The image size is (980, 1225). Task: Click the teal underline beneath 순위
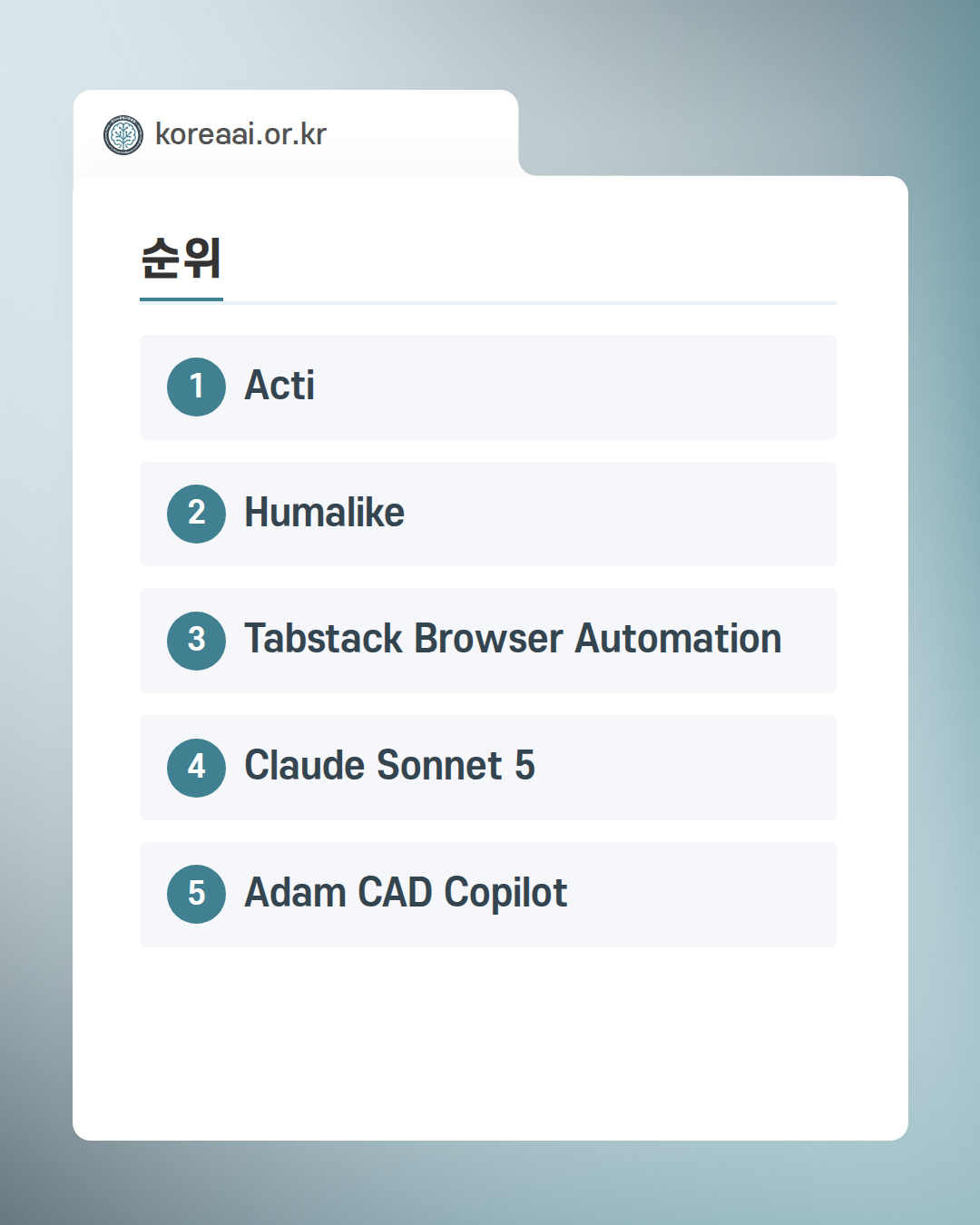(x=181, y=299)
